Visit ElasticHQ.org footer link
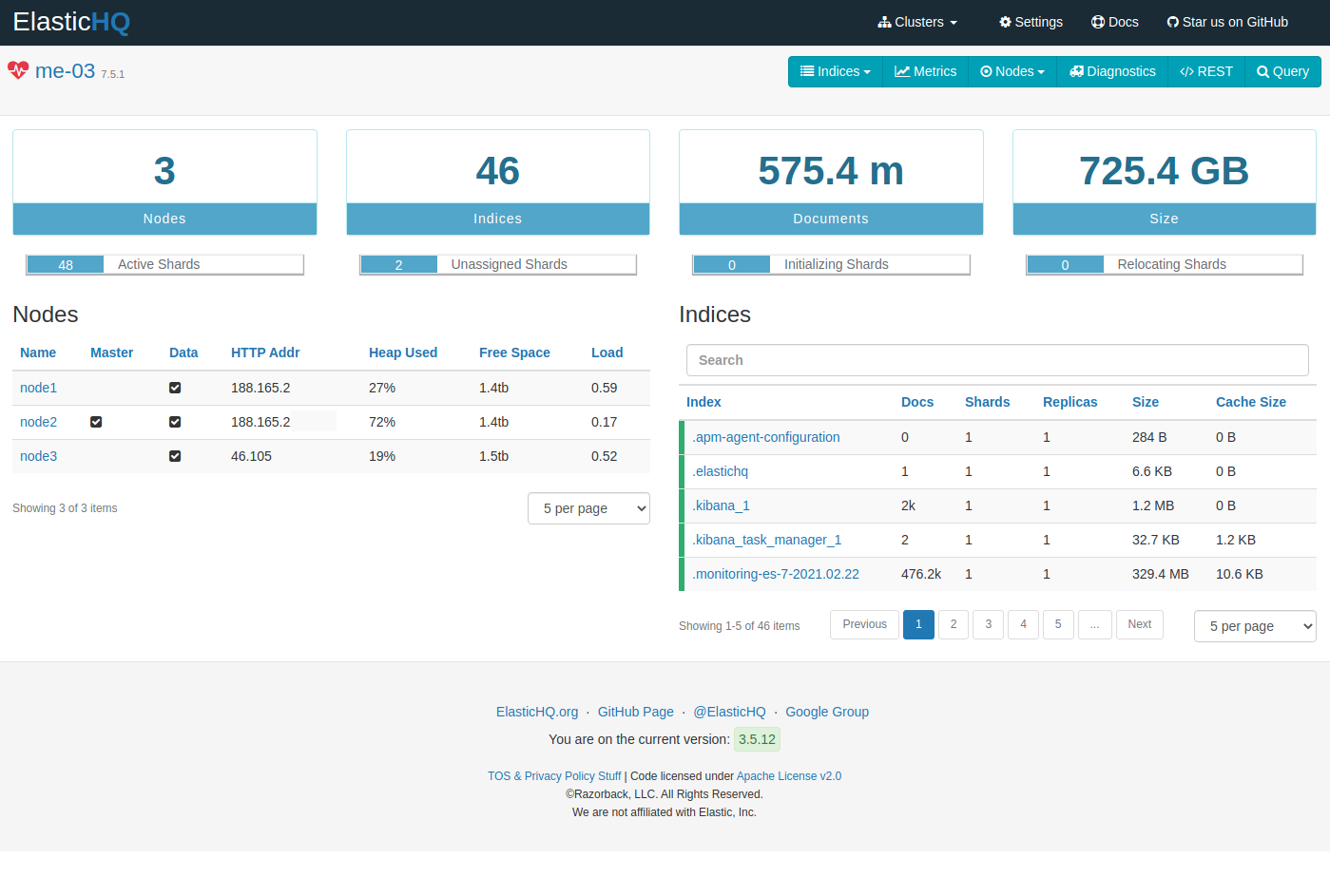Image resolution: width=1330 pixels, height=896 pixels. click(537, 712)
